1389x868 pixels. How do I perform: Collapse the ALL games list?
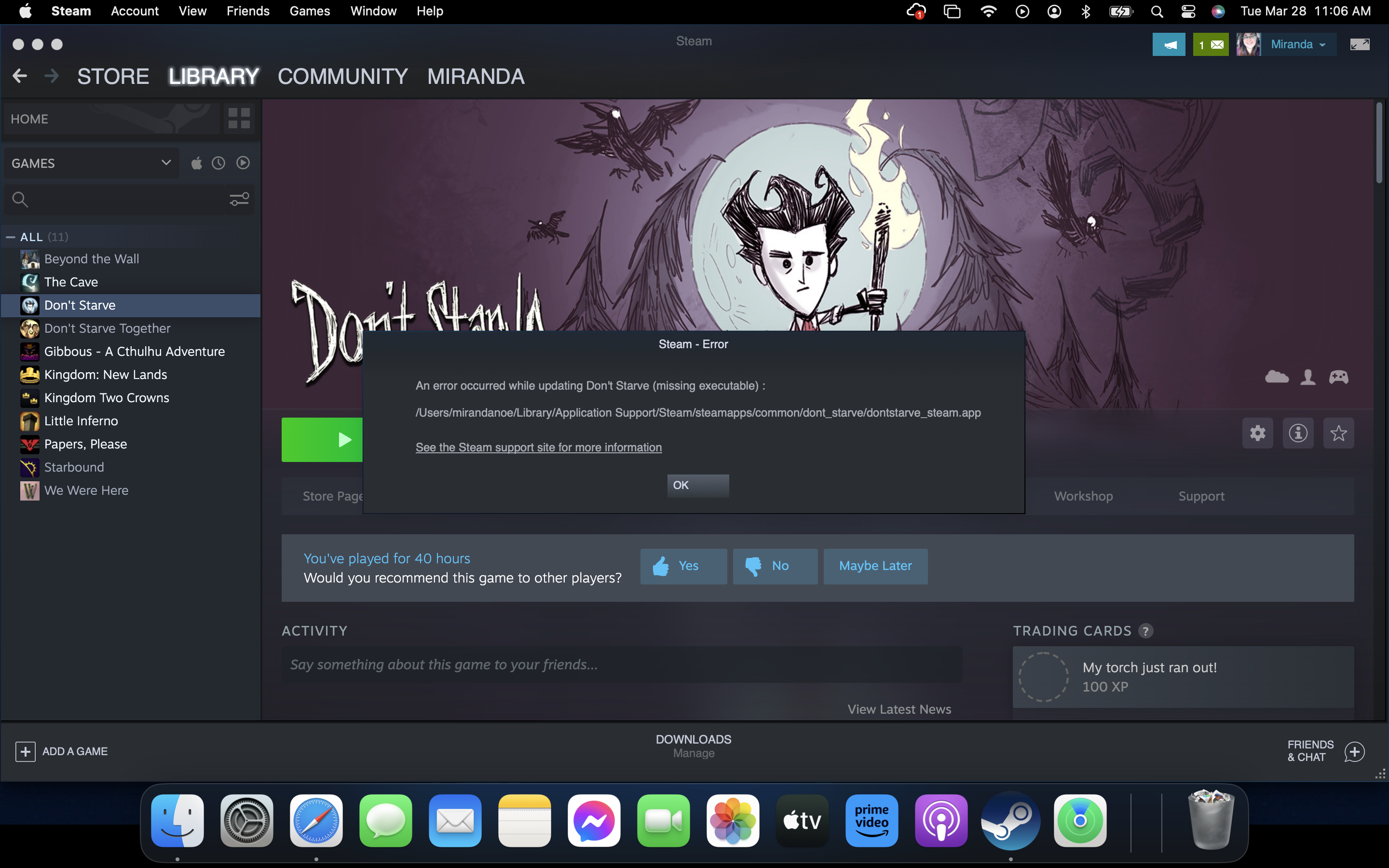(10, 237)
